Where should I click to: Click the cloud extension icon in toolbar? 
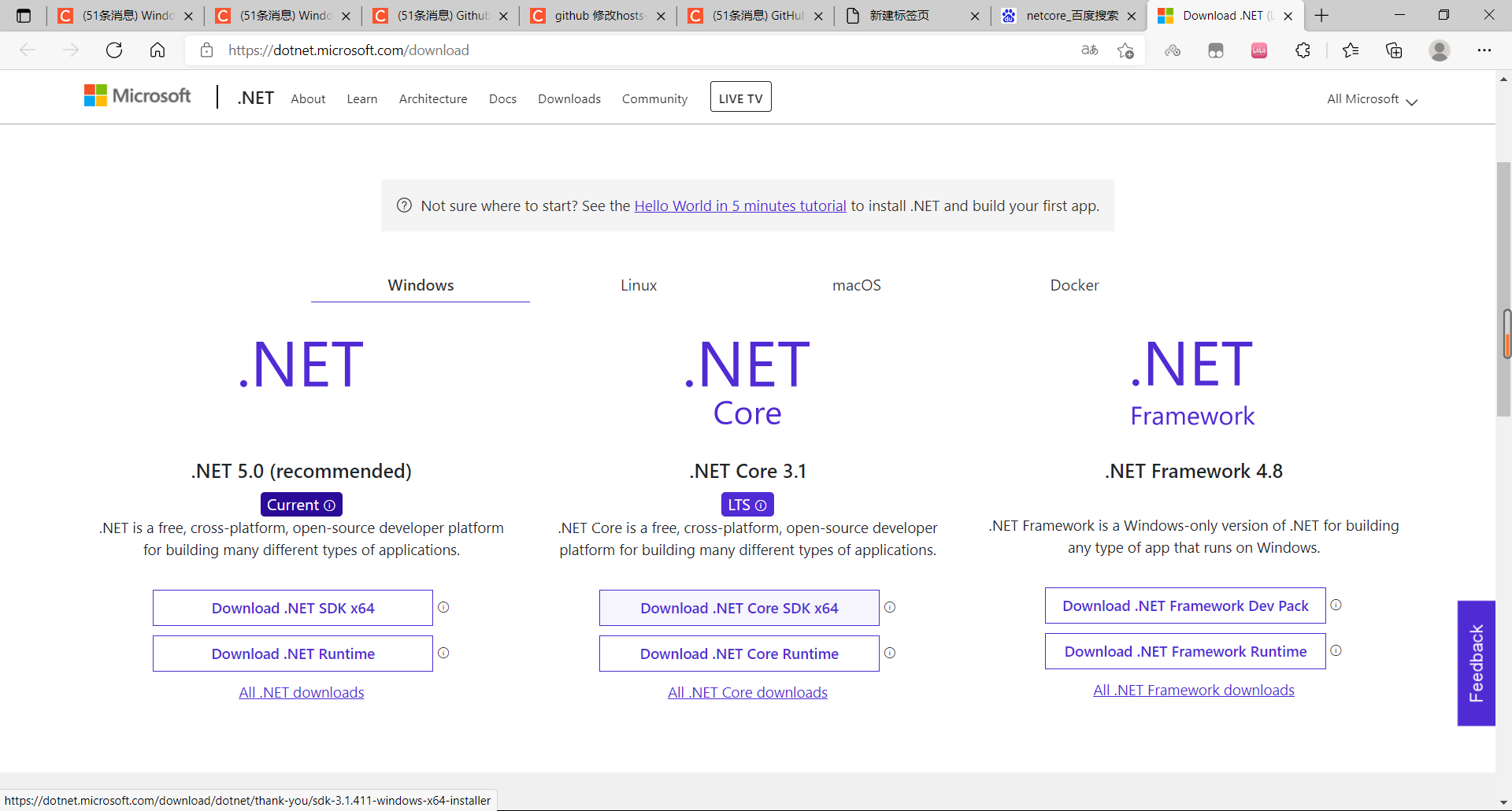pos(1173,50)
